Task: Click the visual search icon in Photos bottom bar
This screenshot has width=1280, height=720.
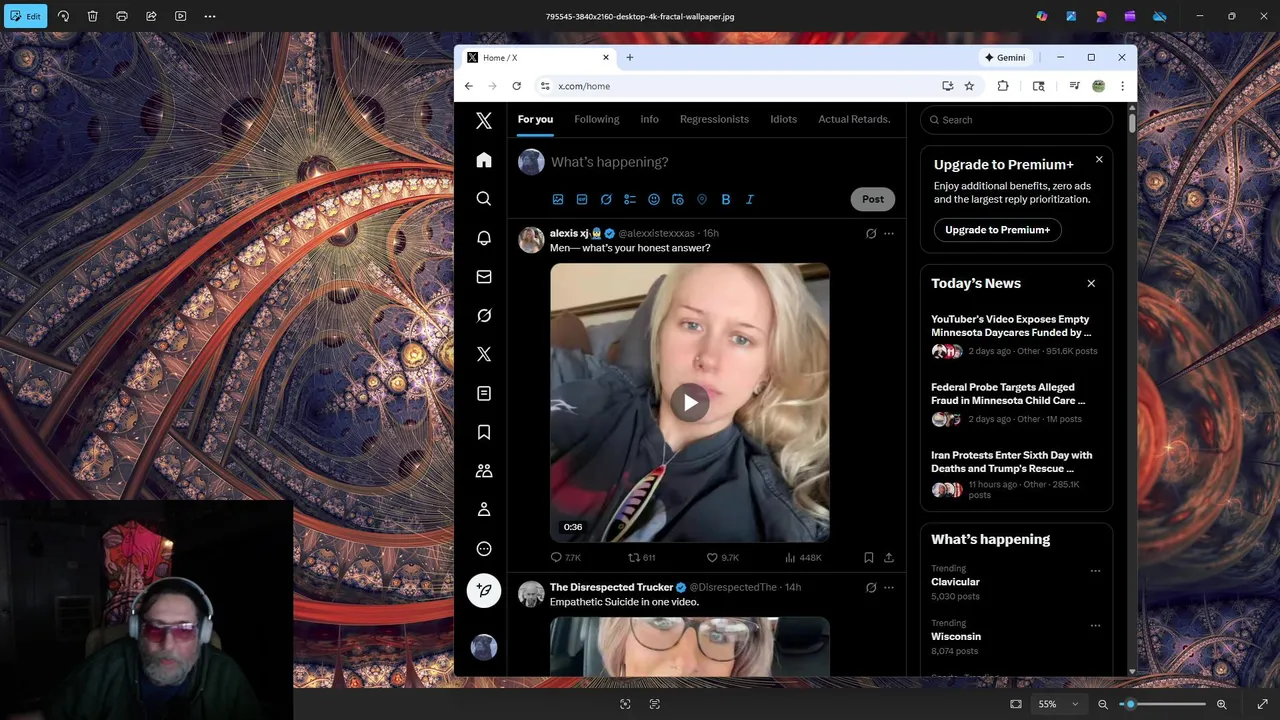Action: 625,704
